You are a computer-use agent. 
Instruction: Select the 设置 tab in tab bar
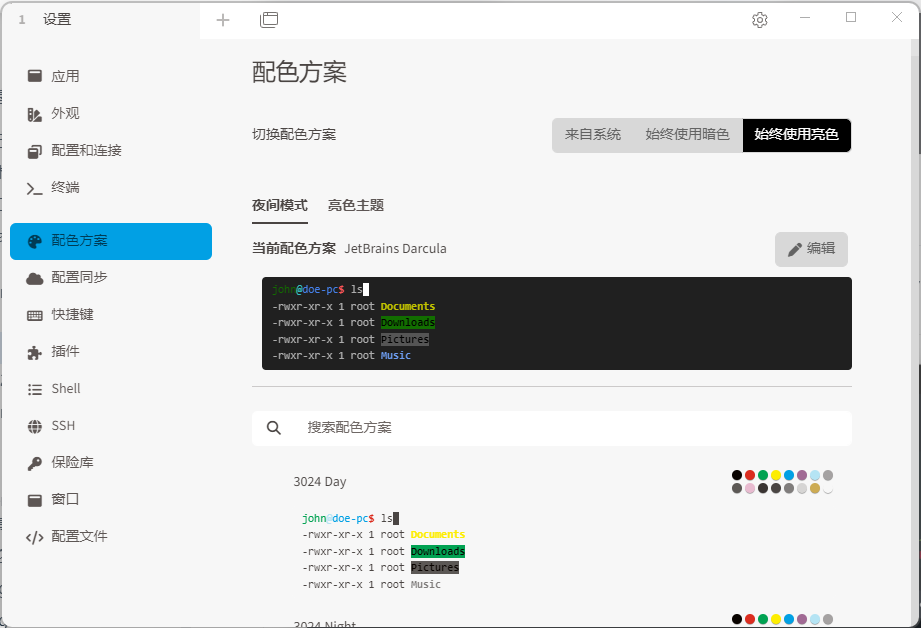pyautogui.click(x=101, y=20)
